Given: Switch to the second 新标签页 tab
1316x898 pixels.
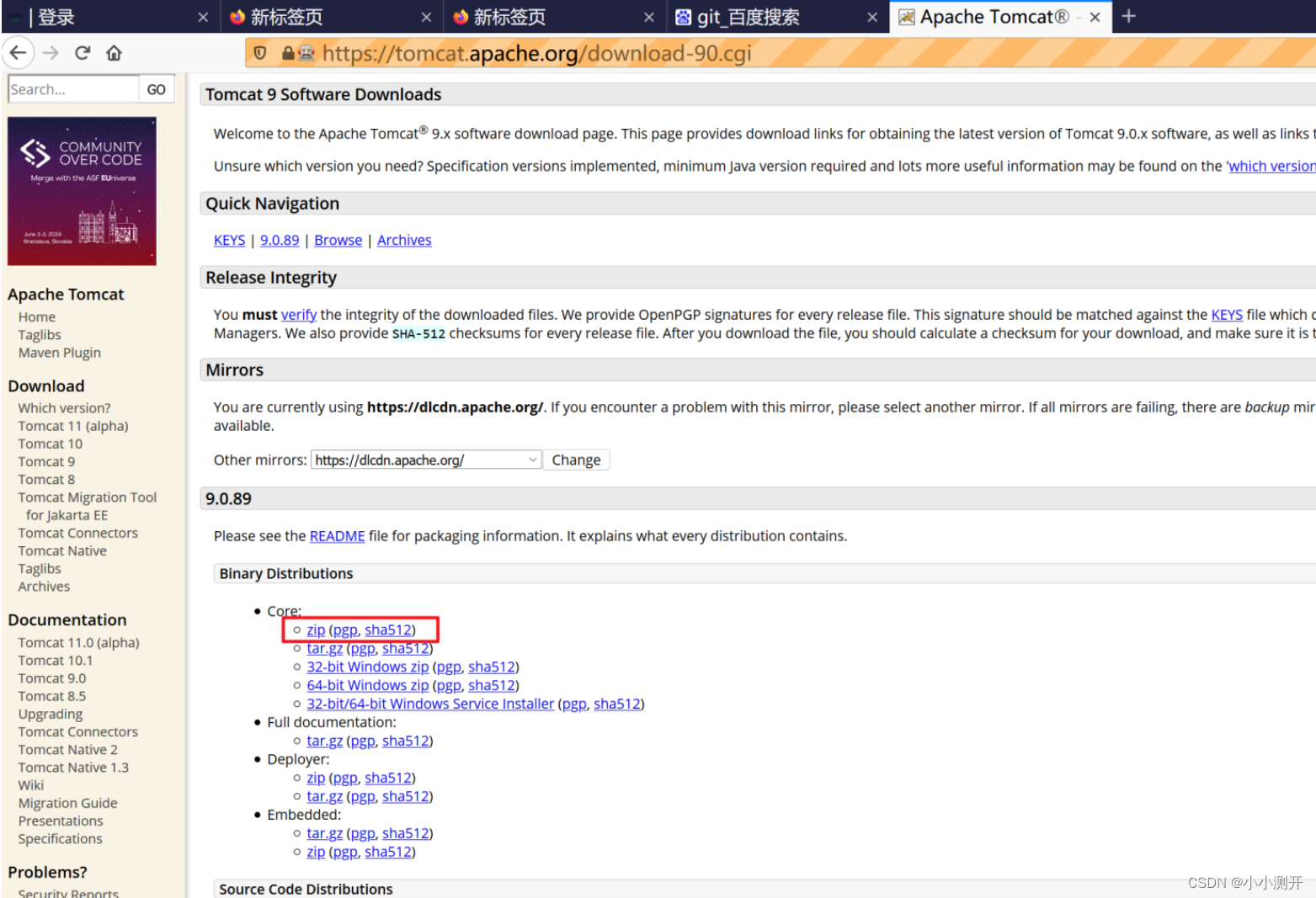Looking at the screenshot, I should (x=554, y=17).
